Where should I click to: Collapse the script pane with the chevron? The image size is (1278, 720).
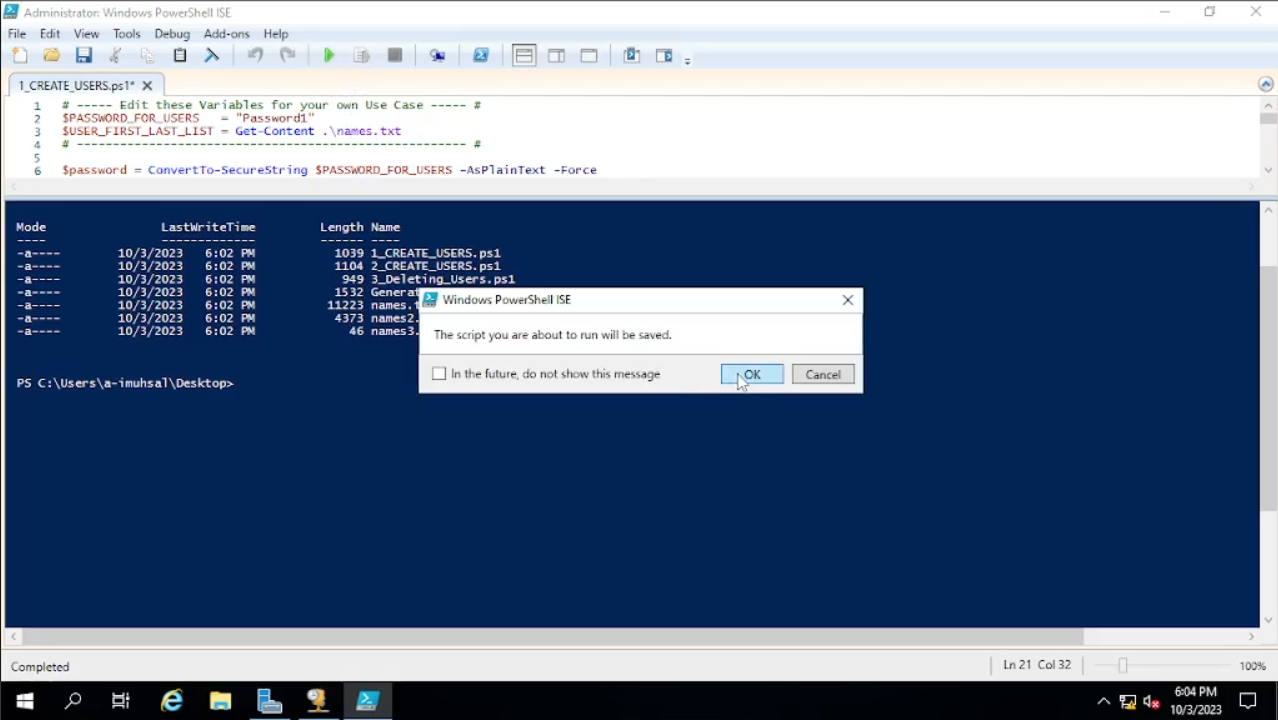1265,84
